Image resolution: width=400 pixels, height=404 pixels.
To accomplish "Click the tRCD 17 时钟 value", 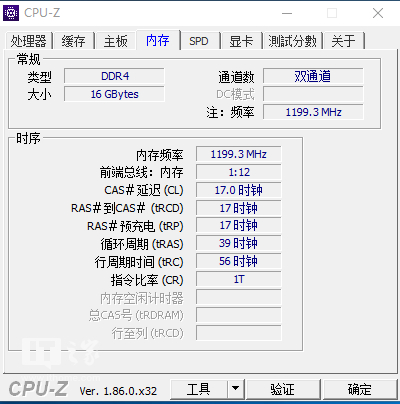I will (x=239, y=208).
